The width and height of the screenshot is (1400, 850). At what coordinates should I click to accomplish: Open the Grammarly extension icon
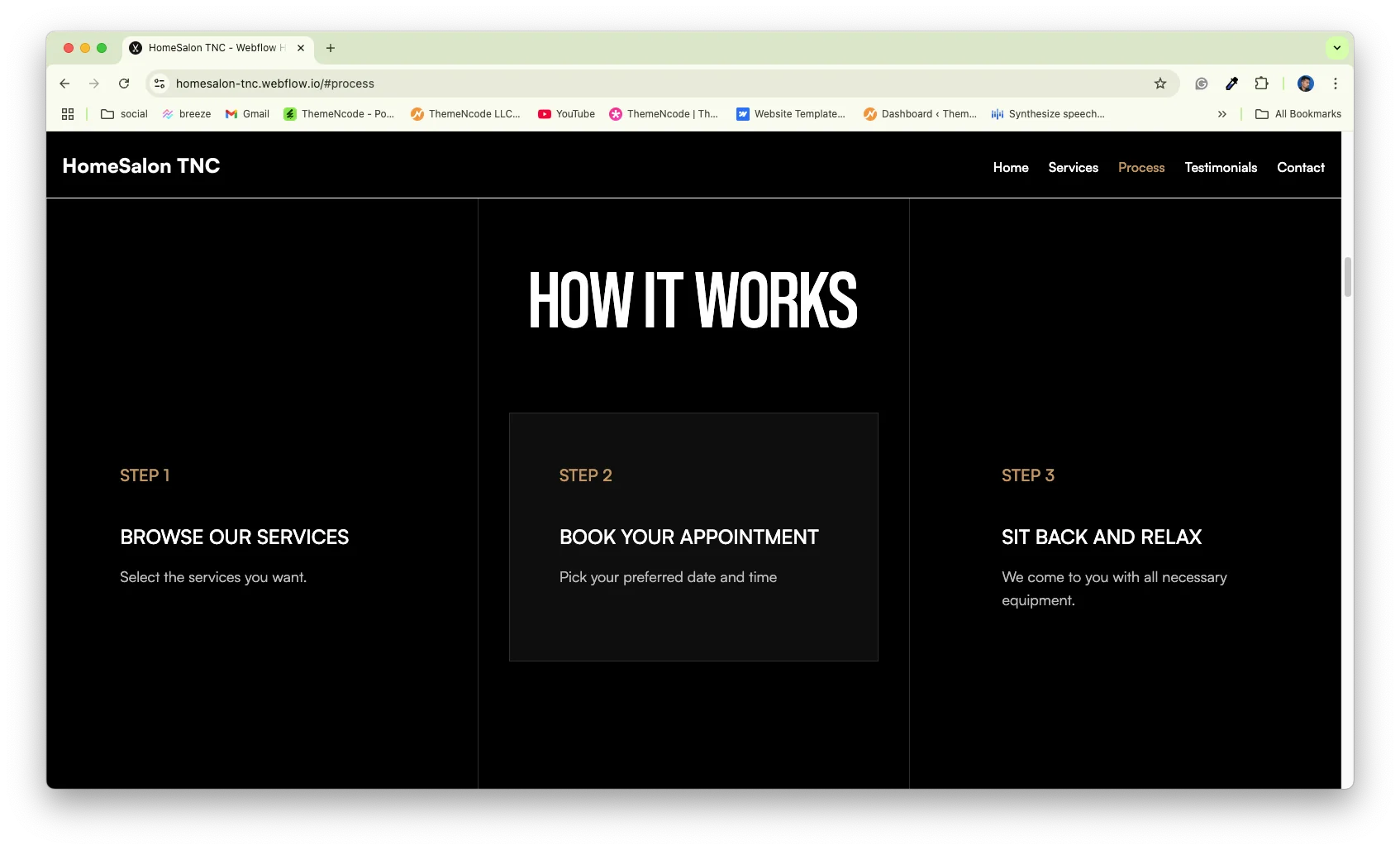click(x=1201, y=84)
